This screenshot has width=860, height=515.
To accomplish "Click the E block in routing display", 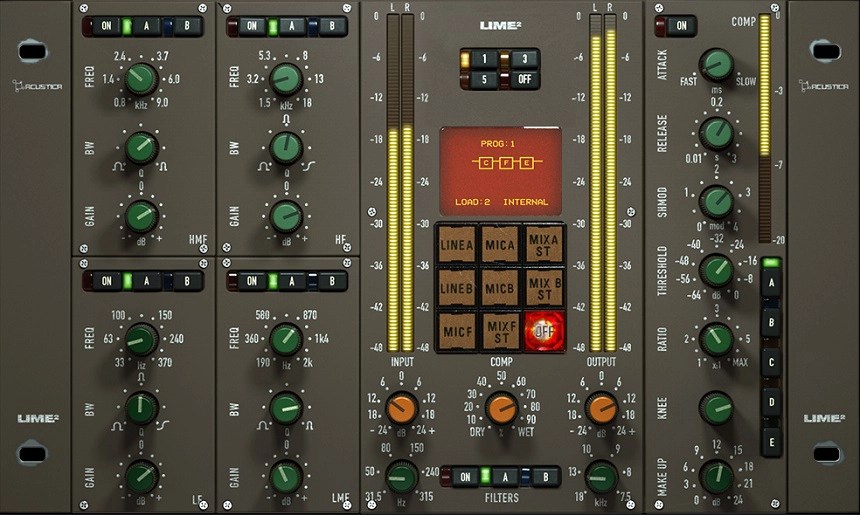I will tap(527, 163).
